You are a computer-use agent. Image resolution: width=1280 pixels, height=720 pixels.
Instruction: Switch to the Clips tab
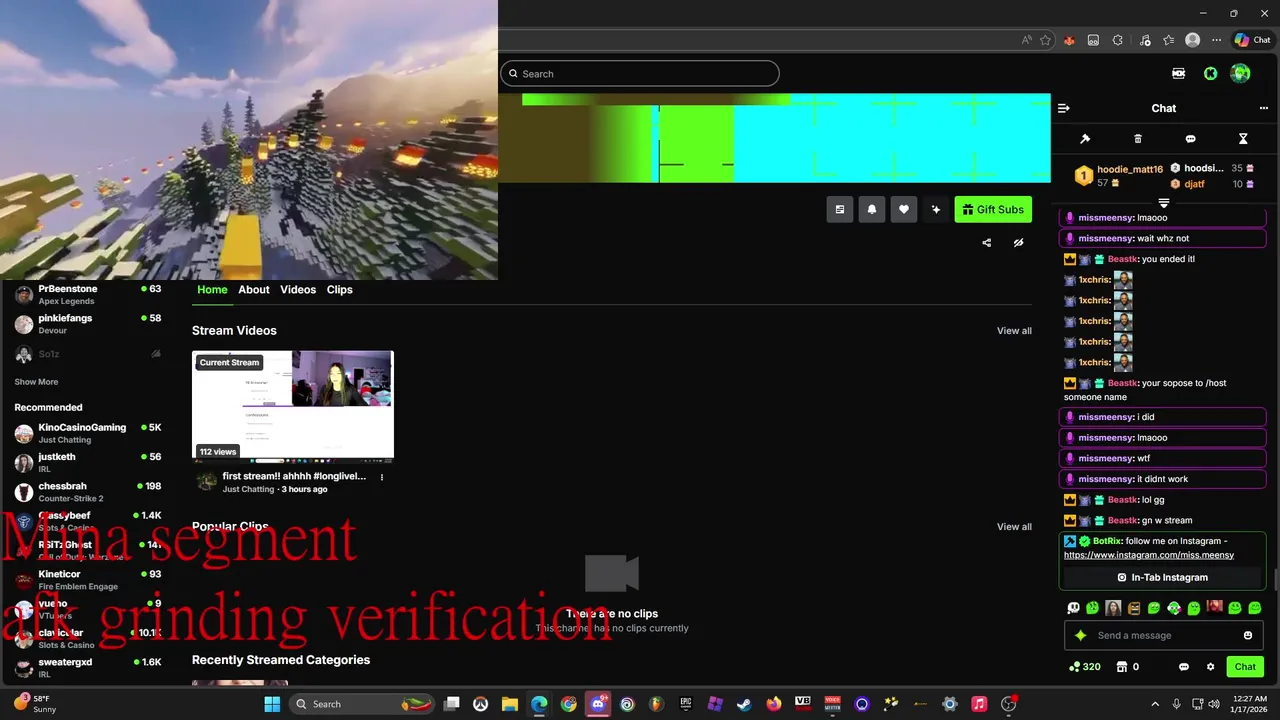340,289
